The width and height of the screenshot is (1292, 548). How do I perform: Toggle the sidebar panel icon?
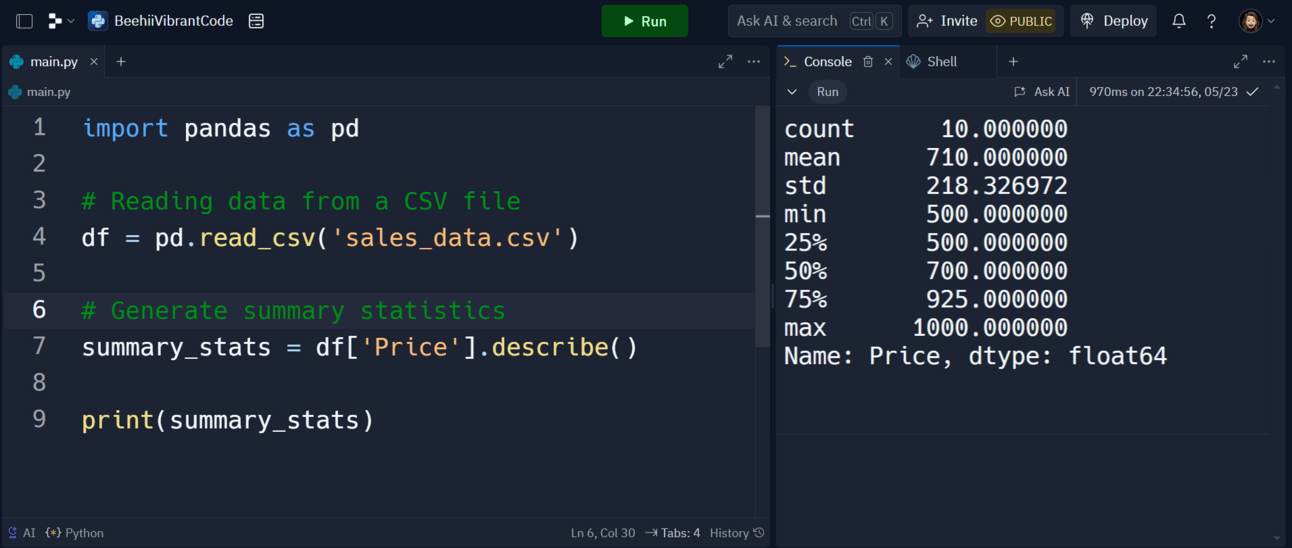pos(24,21)
